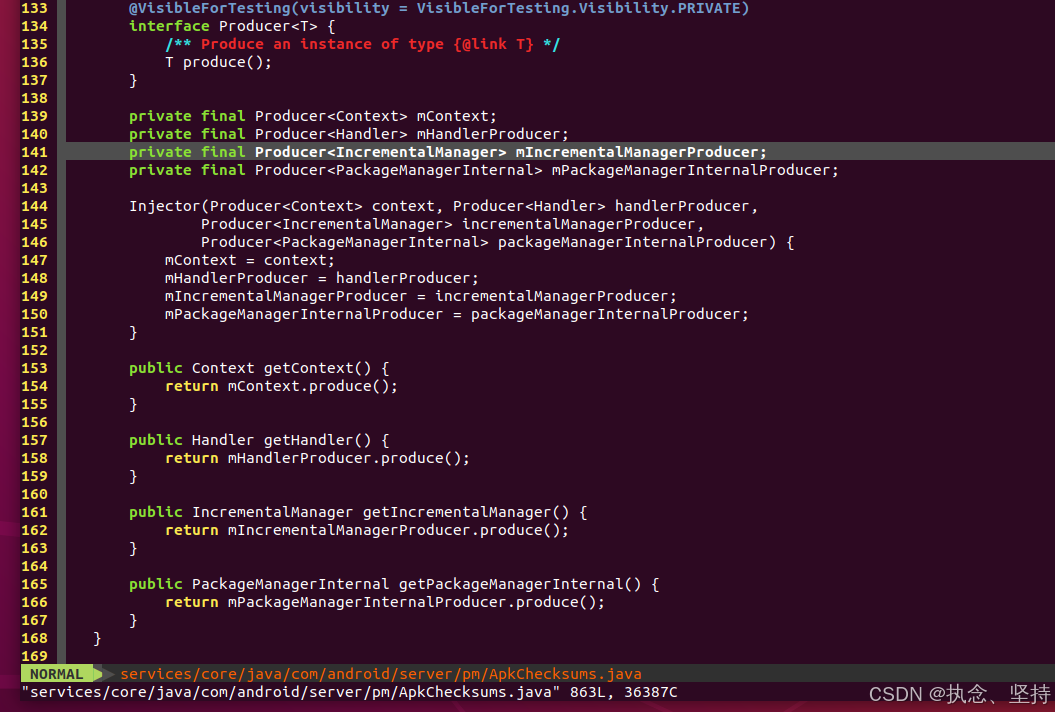
Task: Click 'mContext = context;' assignment
Action: (x=250, y=260)
